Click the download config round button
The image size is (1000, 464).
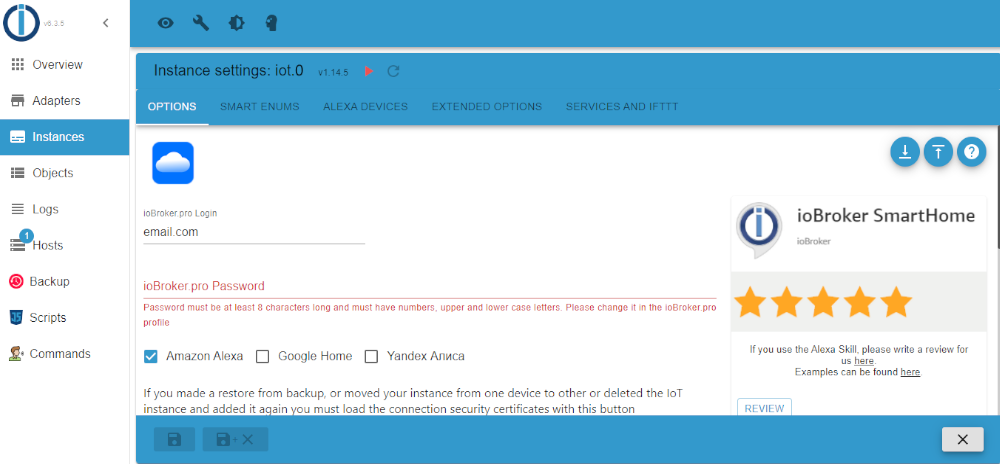pyautogui.click(x=905, y=152)
